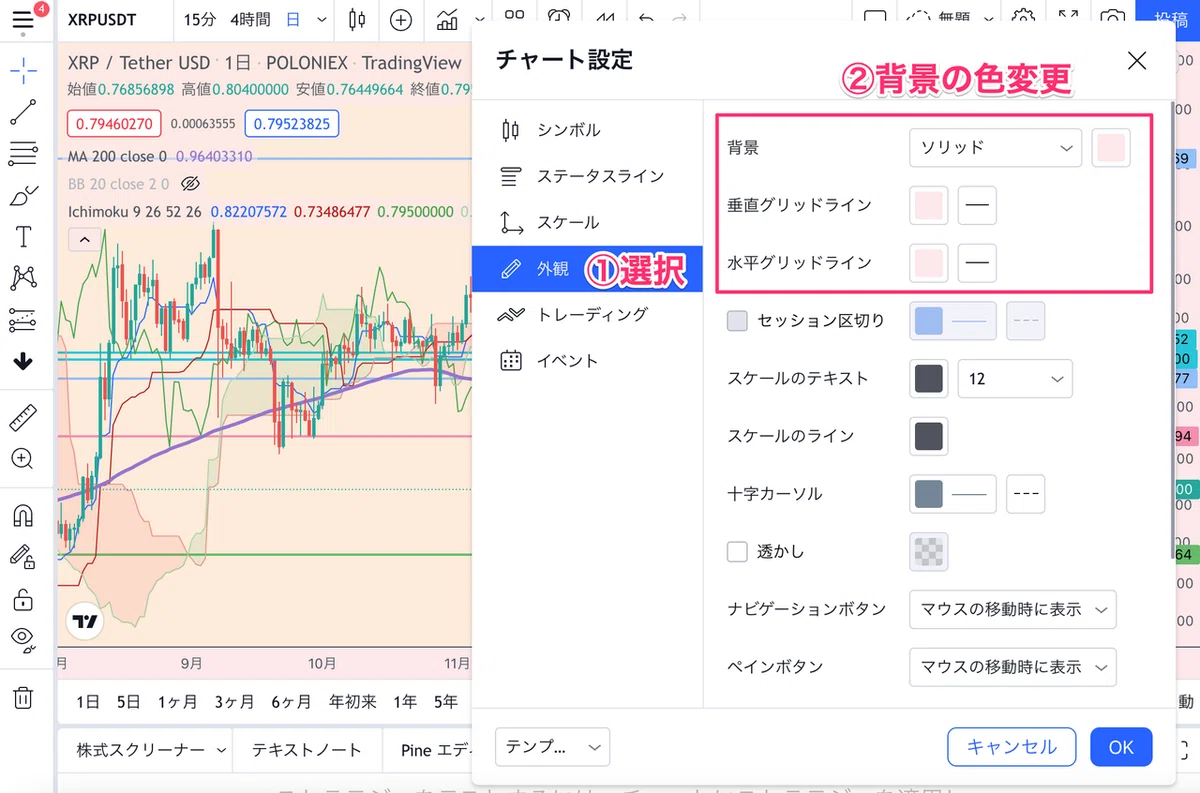Viewport: 1200px width, 793px height.
Task: Click the キャンセル button
Action: point(1011,747)
